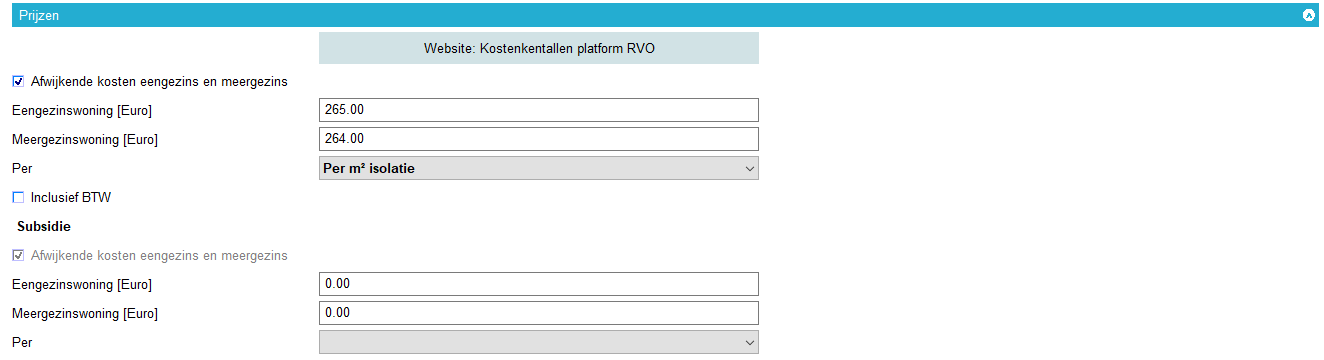Click the Prijzen header title

39,15
